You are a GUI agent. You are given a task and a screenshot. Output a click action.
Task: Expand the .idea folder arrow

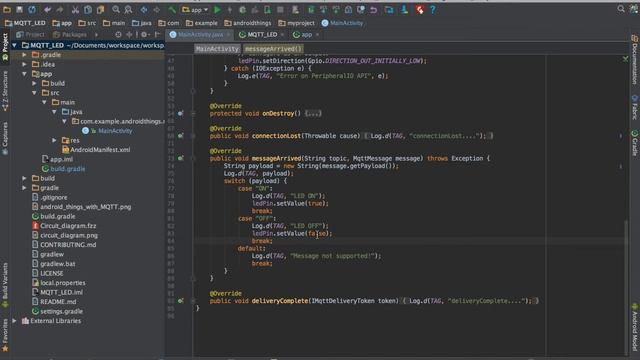coord(24,64)
